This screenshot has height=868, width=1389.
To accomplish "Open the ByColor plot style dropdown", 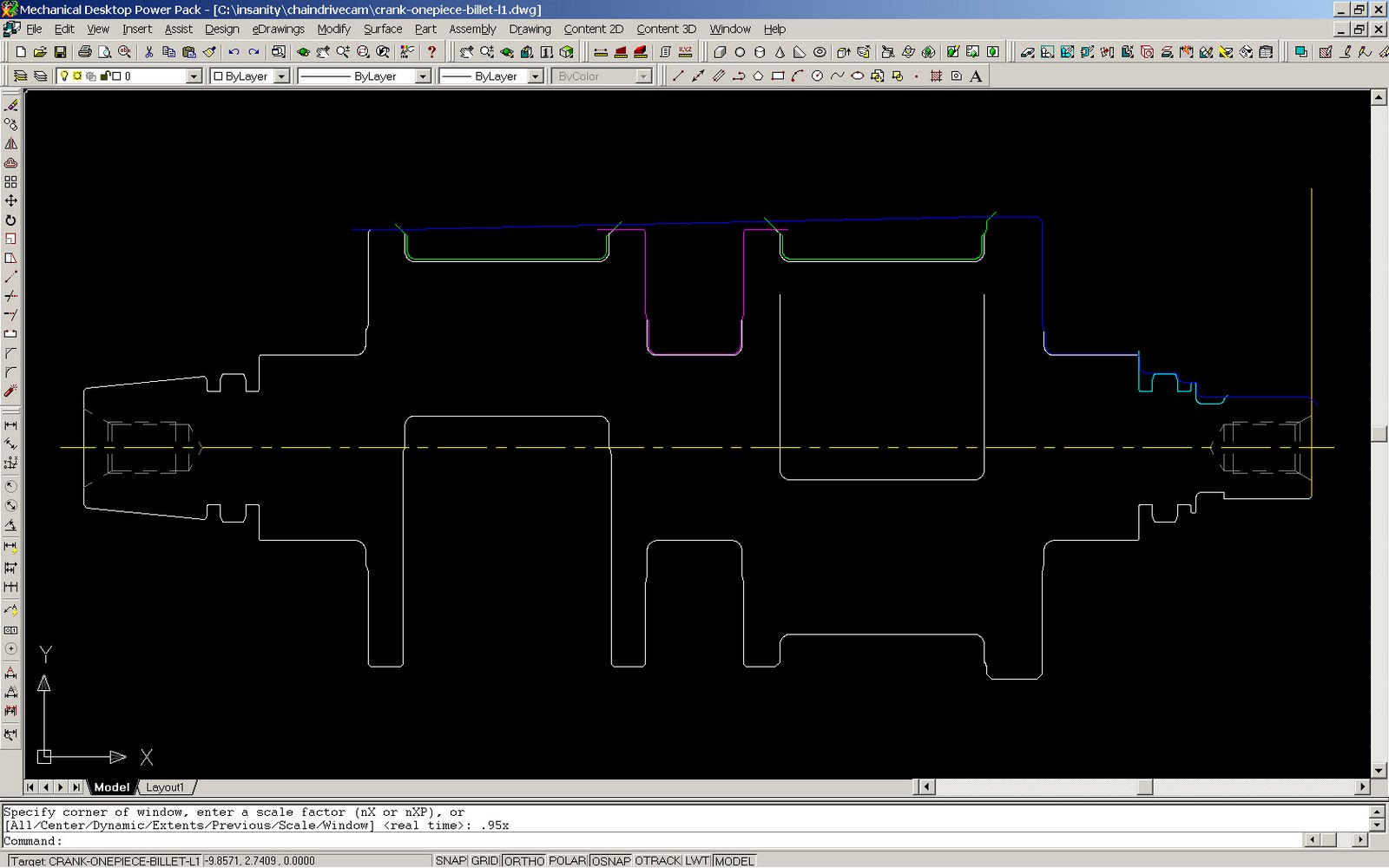I will (x=643, y=76).
